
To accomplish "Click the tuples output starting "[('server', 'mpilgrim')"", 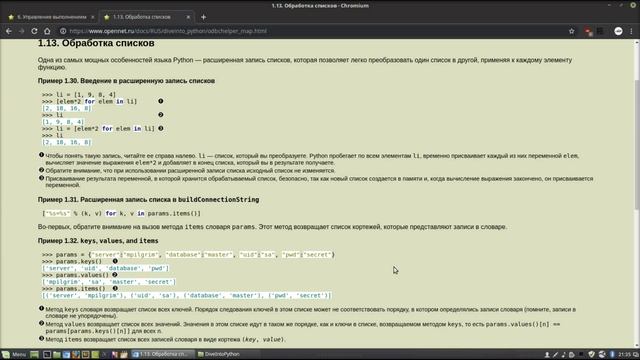I will point(187,295).
